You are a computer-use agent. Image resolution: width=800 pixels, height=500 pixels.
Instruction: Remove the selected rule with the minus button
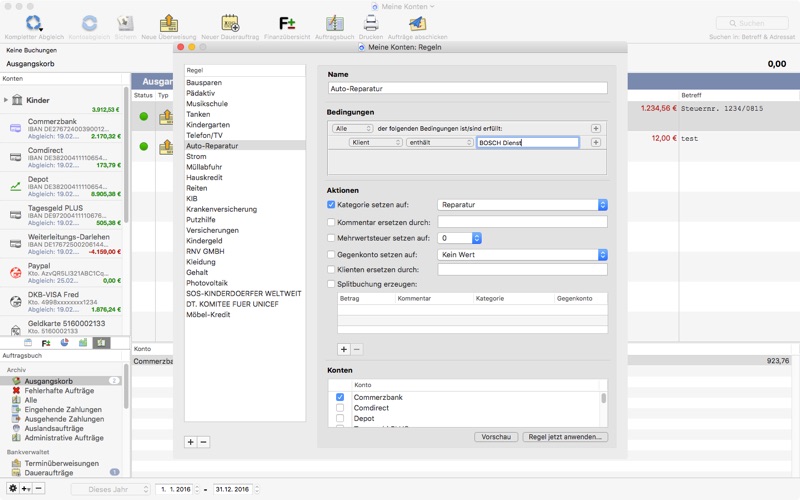click(x=203, y=442)
